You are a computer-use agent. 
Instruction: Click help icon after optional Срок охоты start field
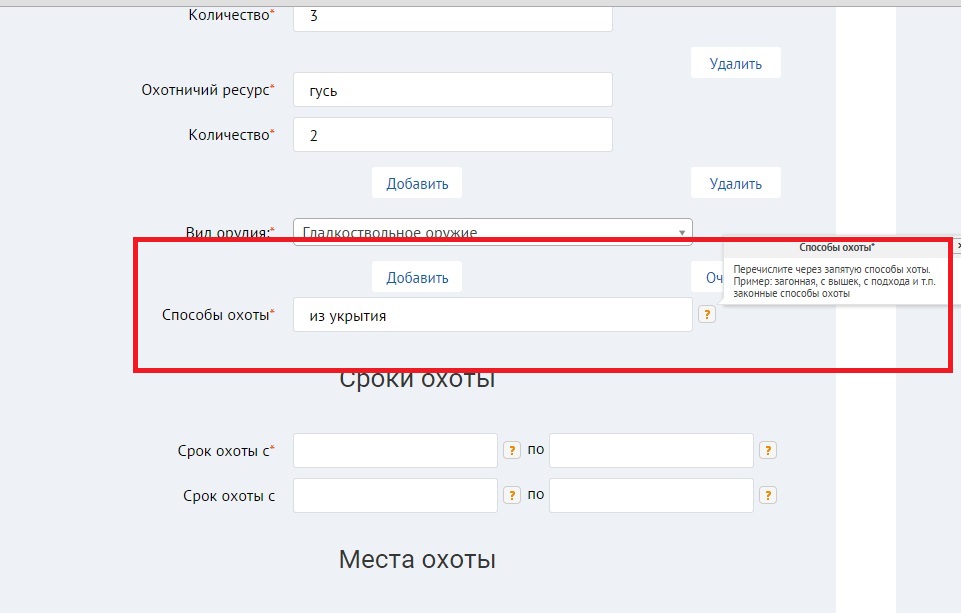pyautogui.click(x=512, y=495)
